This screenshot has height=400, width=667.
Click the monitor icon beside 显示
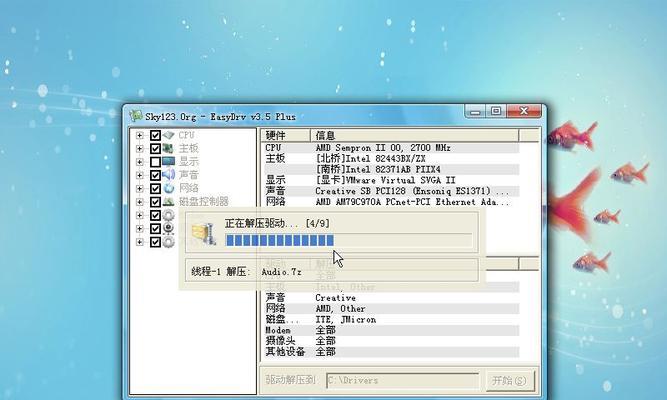168,162
